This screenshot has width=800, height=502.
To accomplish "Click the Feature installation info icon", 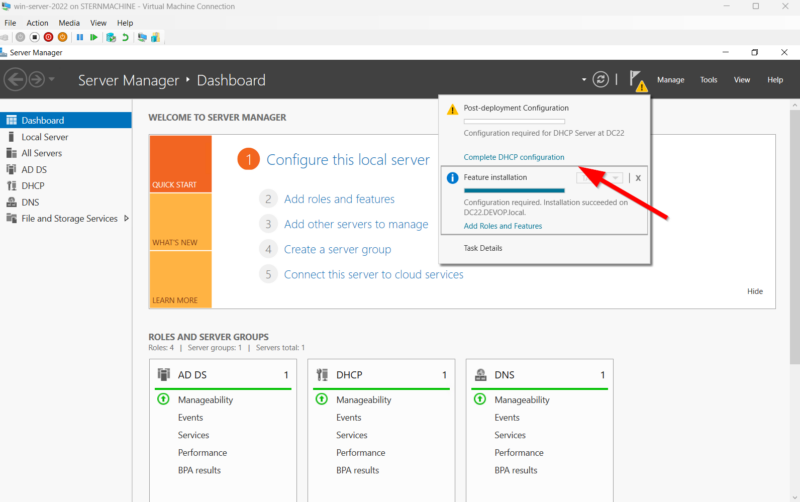I will click(452, 178).
